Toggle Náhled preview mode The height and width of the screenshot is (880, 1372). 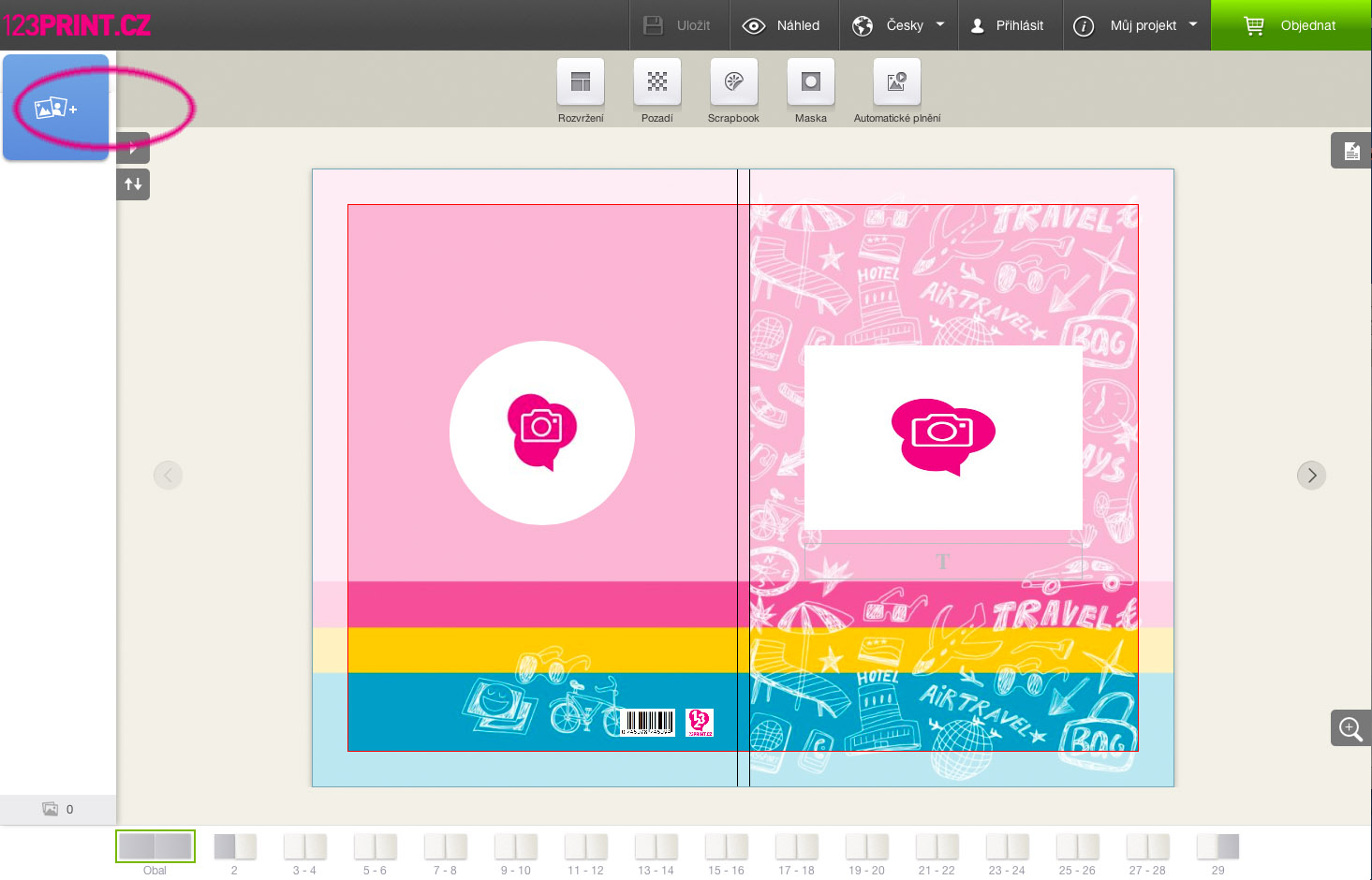click(781, 25)
